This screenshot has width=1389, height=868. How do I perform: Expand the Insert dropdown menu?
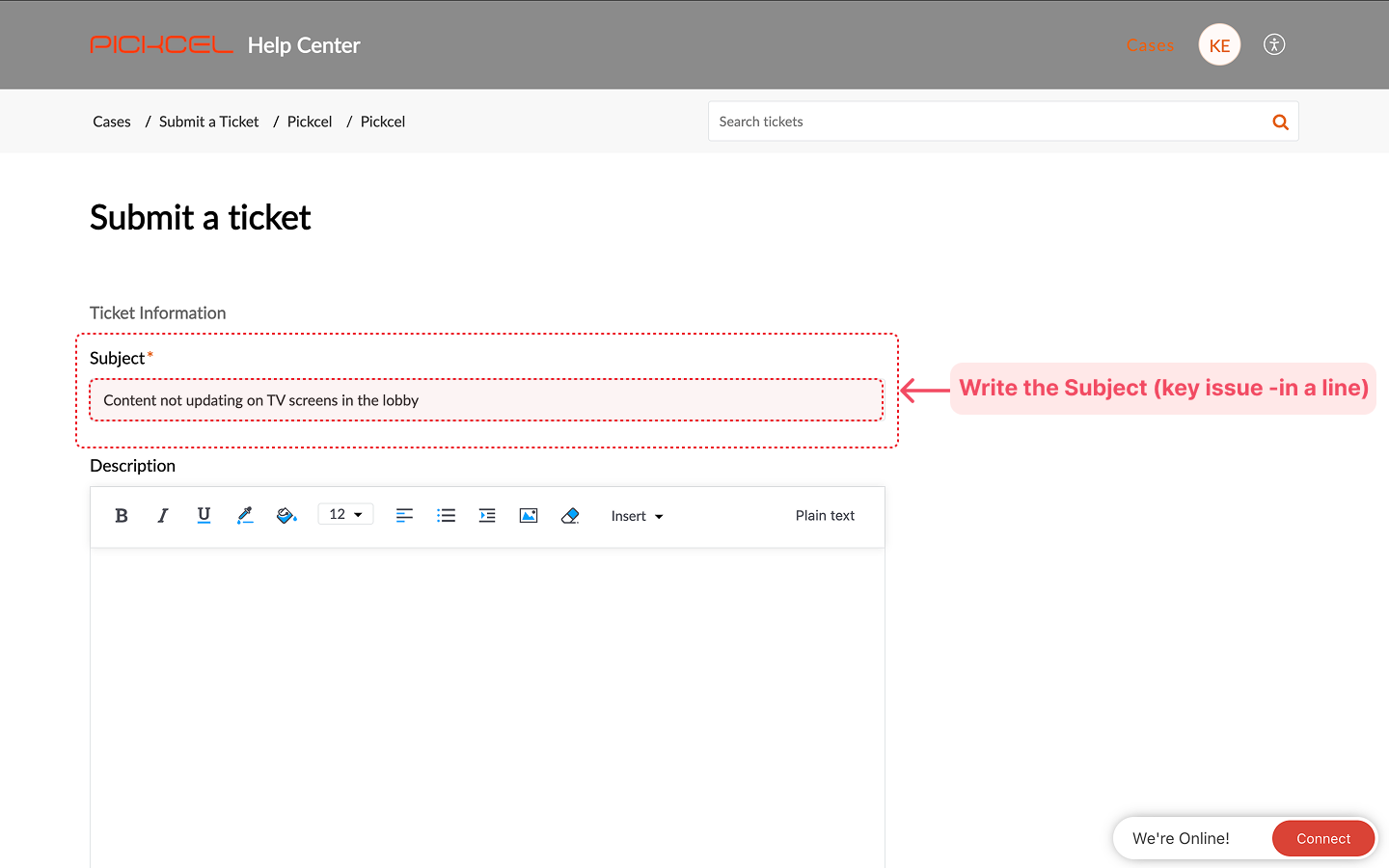pyautogui.click(x=637, y=516)
